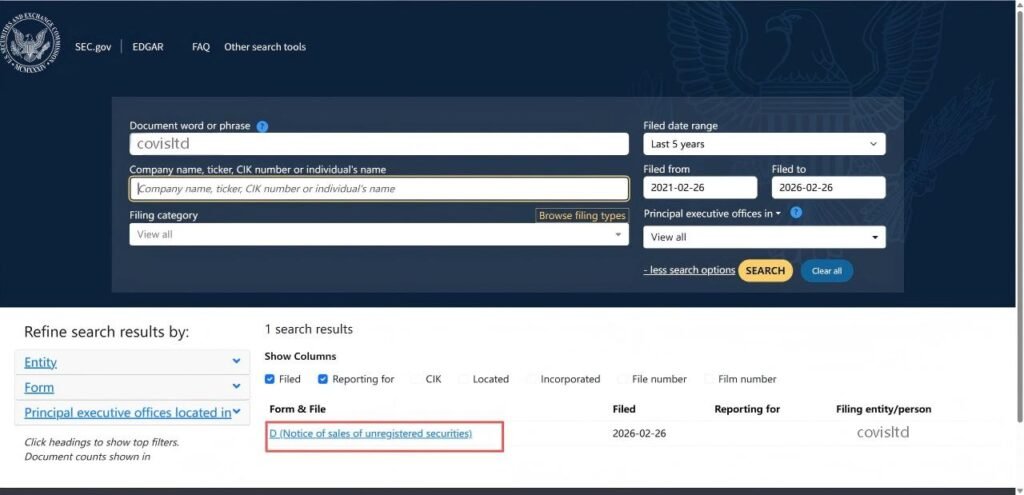The image size is (1024, 495).
Task: Toggle the Filed column checkbox
Action: point(270,379)
